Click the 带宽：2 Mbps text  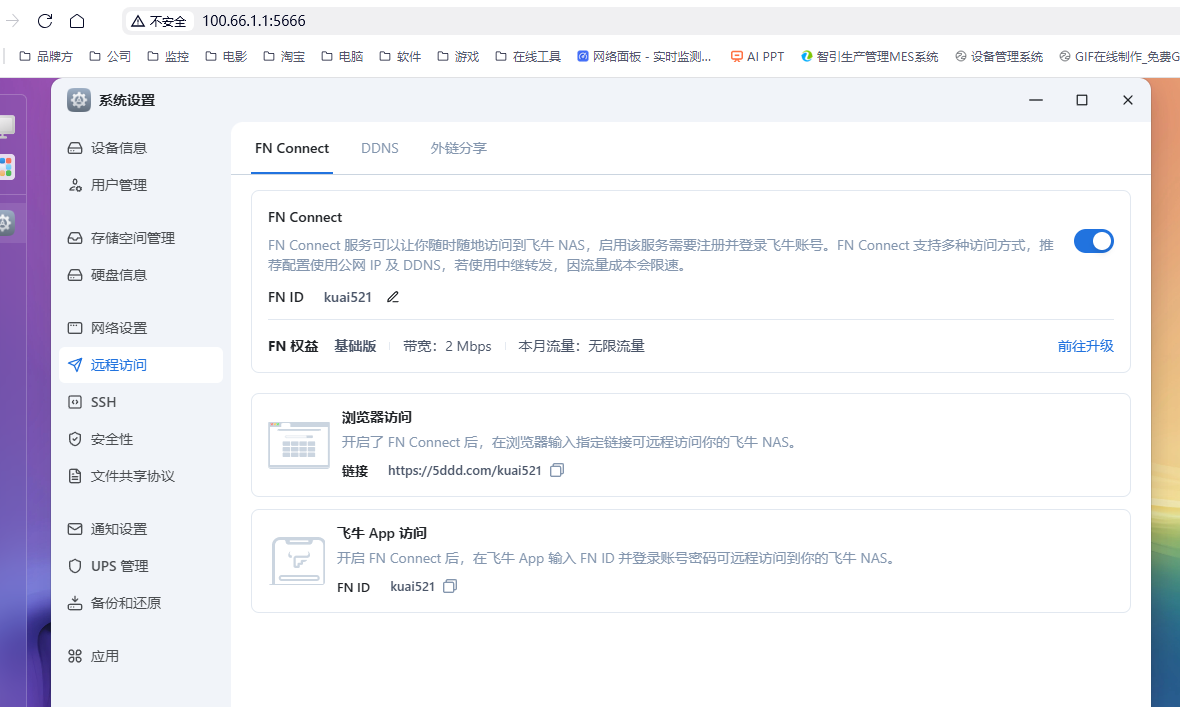click(447, 346)
